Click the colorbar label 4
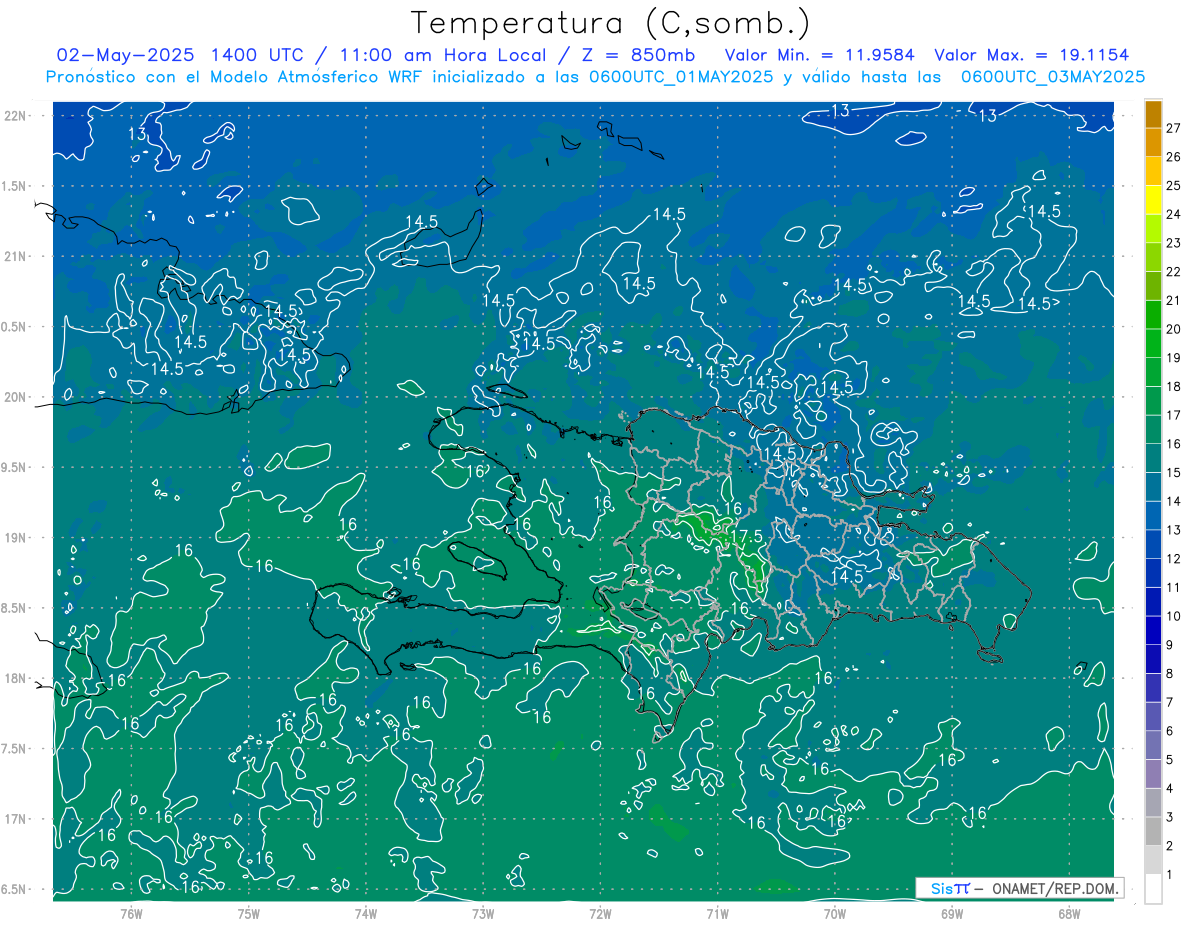Image resolution: width=1200 pixels, height=927 pixels. tap(1170, 788)
